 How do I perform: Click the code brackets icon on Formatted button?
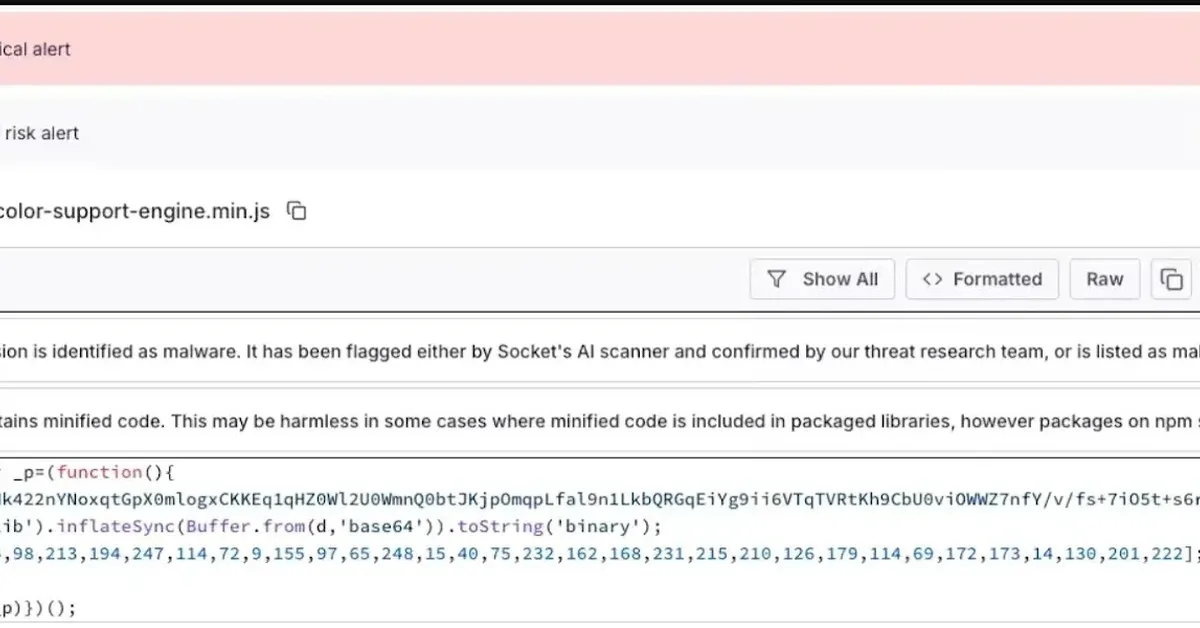(x=932, y=279)
